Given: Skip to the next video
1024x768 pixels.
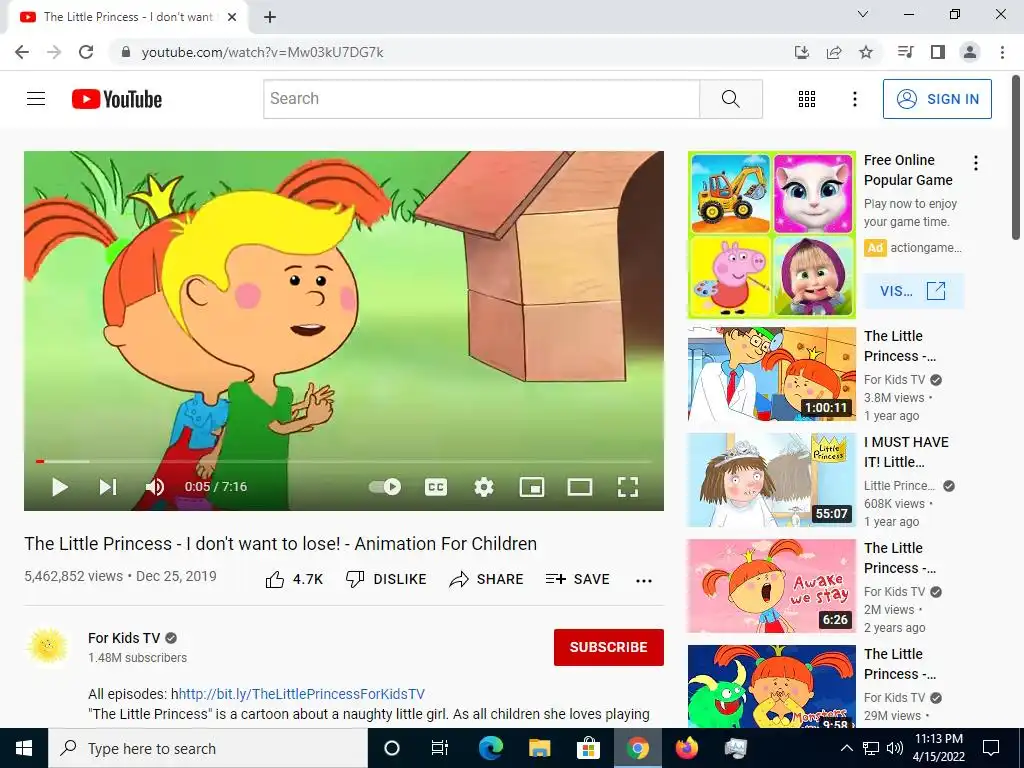Looking at the screenshot, I should click(x=108, y=487).
